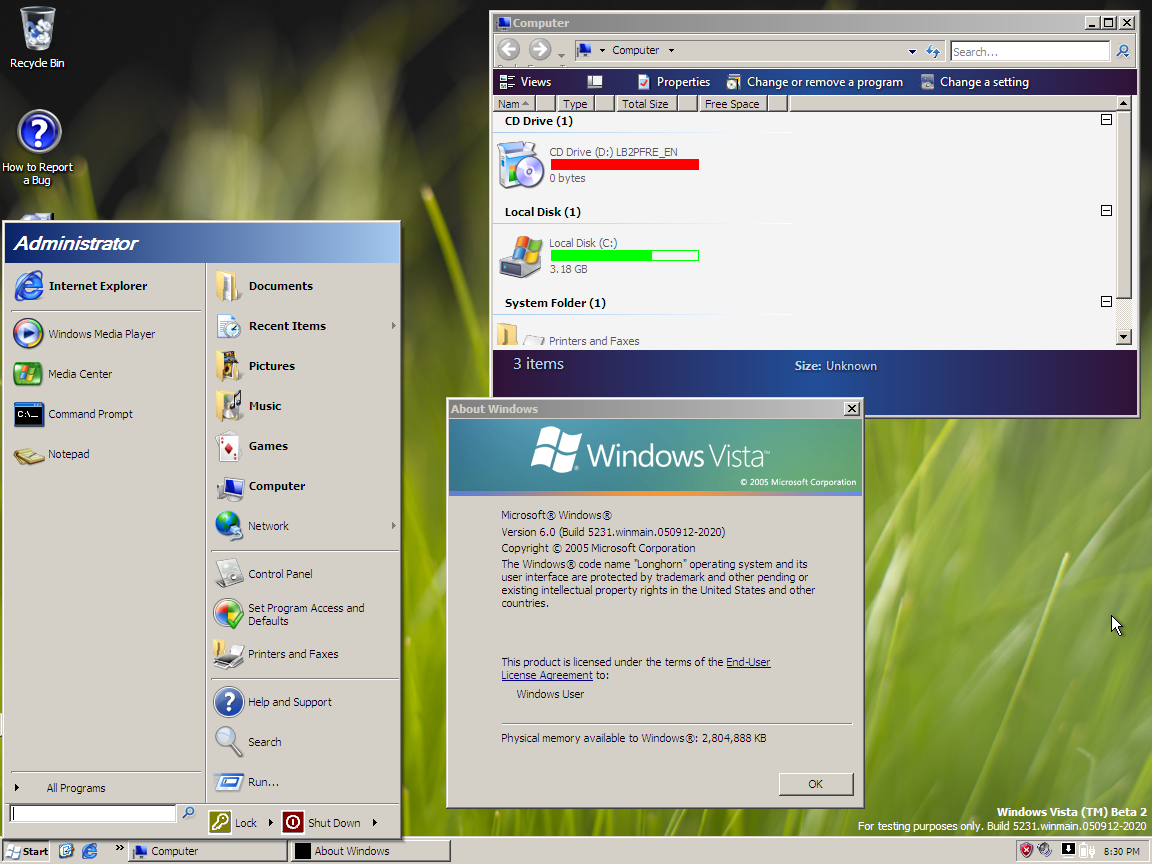Click the preview pane toolbar icon
This screenshot has width=1152, height=864.
pos(595,82)
